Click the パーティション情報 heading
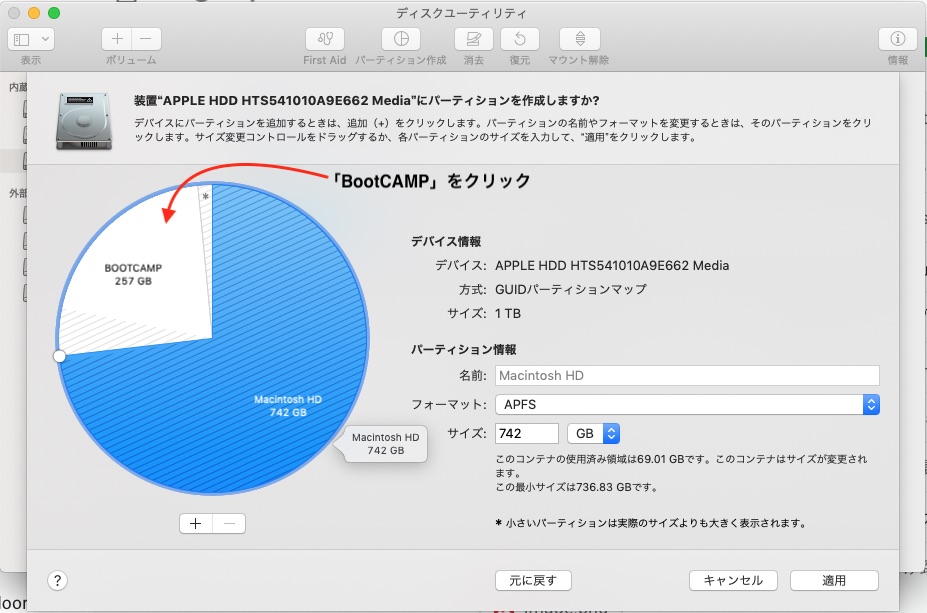Viewport: 927px width, 613px height. (464, 349)
